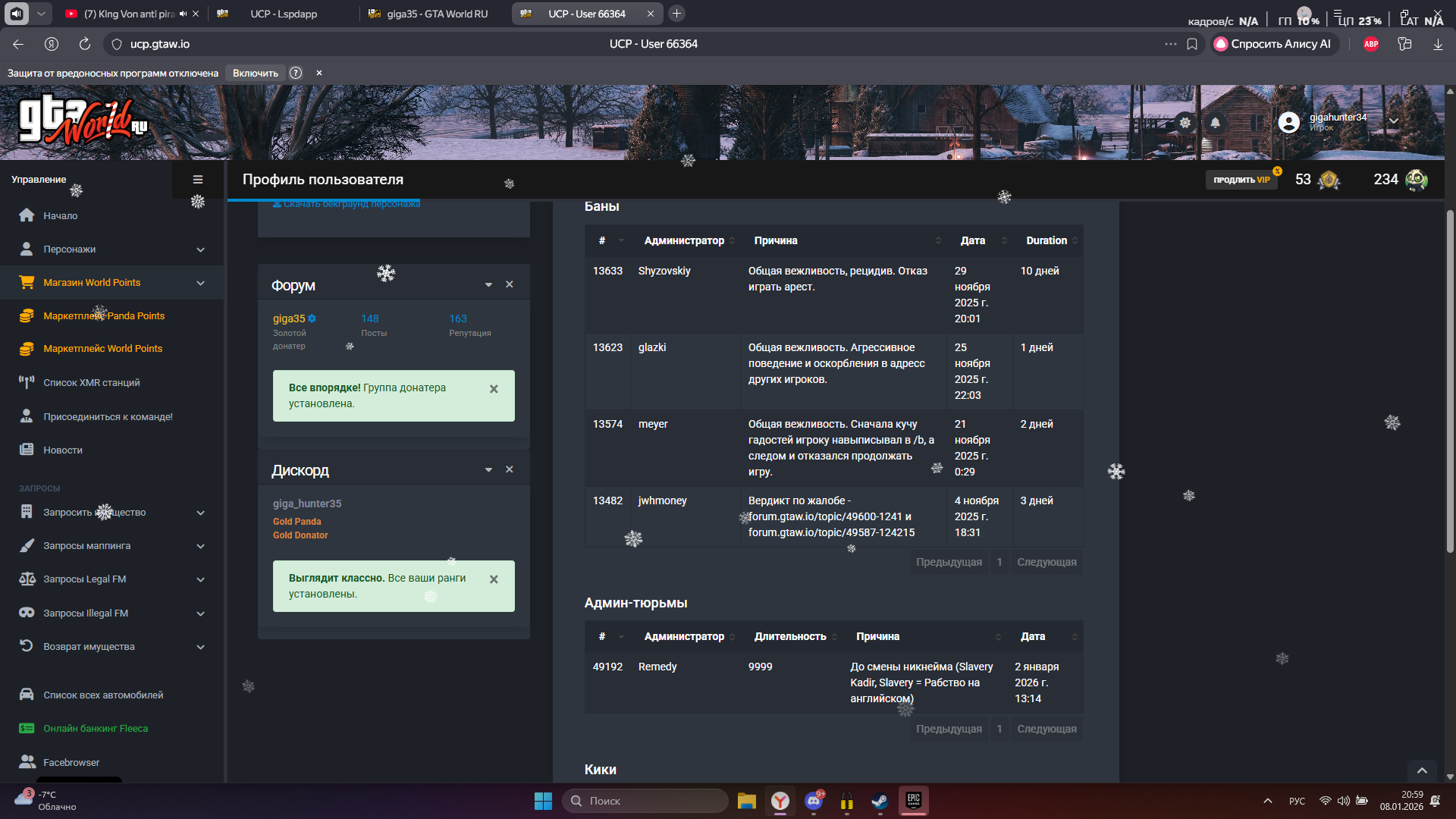Click the notification bell icon in header

coord(1215,123)
